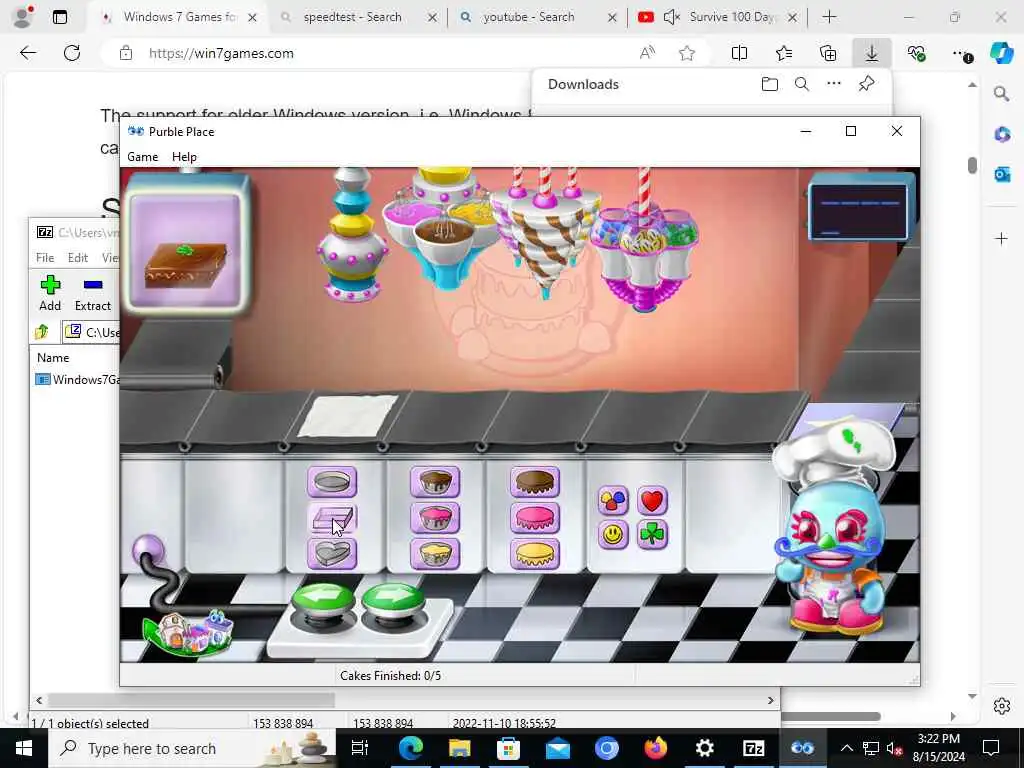
Task: Switch to Windows 7 Games browser tab
Action: pyautogui.click(x=179, y=17)
